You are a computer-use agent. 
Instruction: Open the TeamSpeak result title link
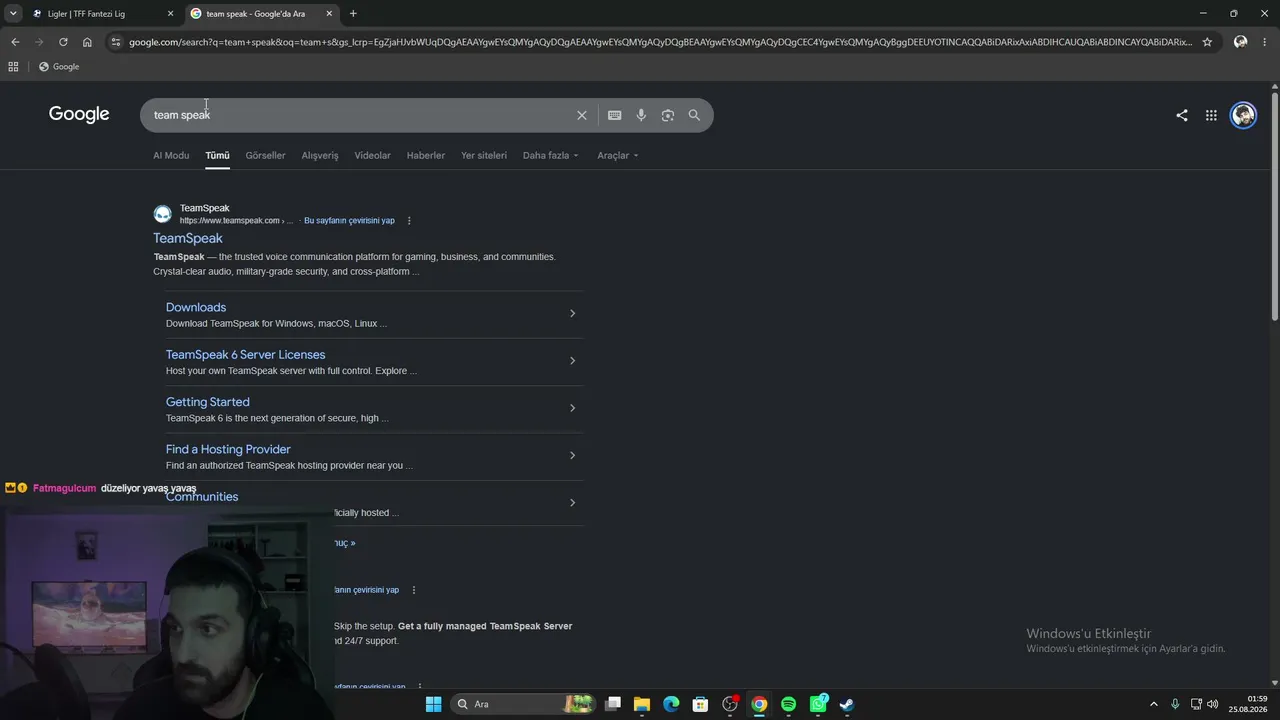pyautogui.click(x=188, y=238)
